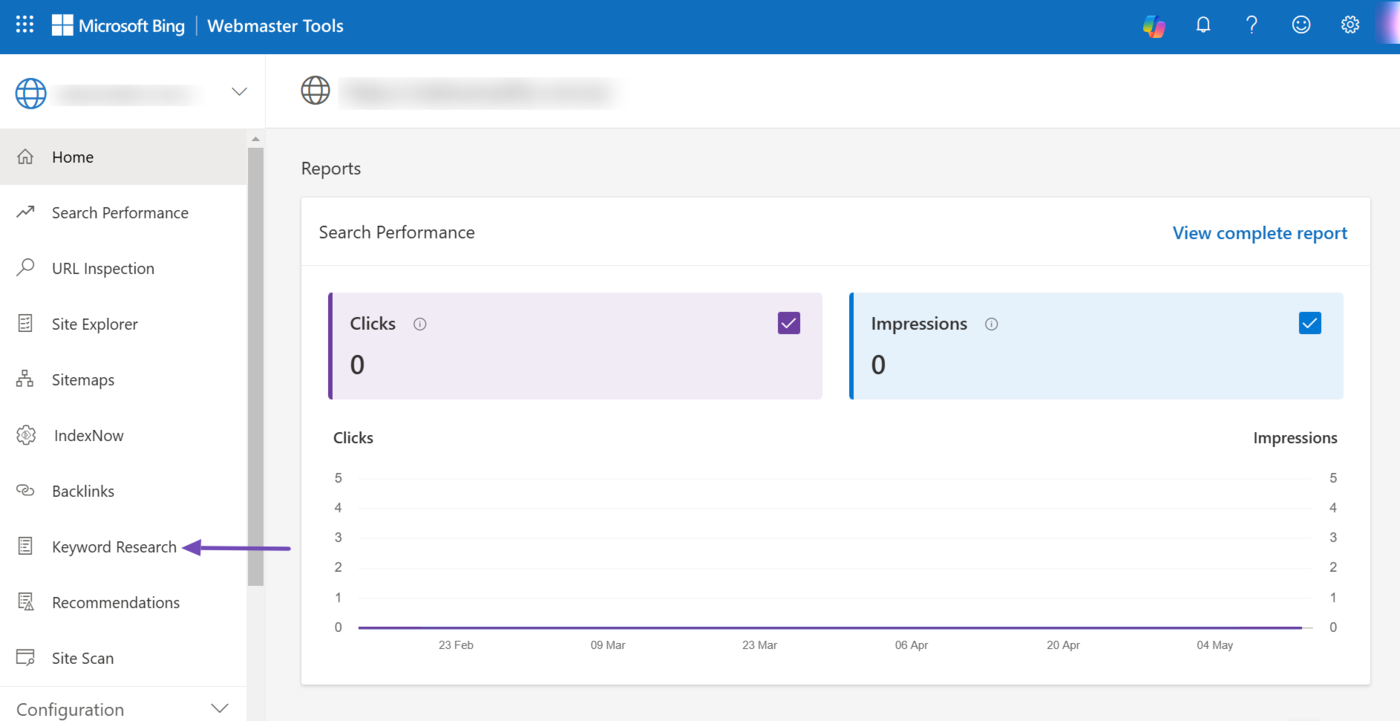Uncheck the Impressions checkbox
Screen dimensions: 1400x721
click(1309, 323)
